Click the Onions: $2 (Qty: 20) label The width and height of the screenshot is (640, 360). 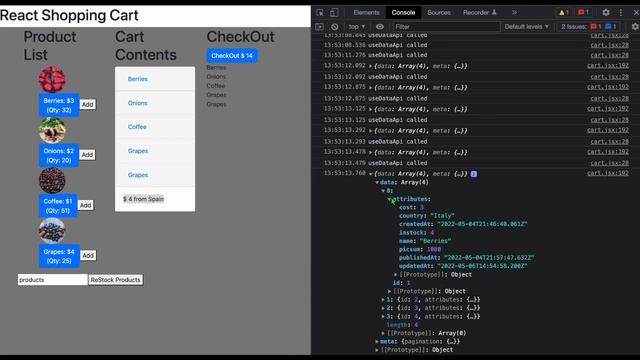point(59,156)
